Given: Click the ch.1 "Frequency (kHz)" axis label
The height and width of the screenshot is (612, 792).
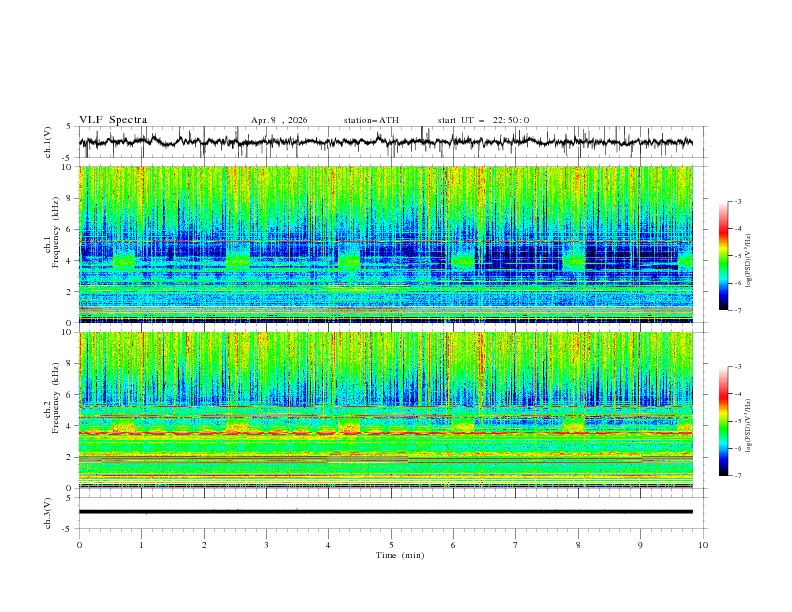Looking at the screenshot, I should [56, 230].
